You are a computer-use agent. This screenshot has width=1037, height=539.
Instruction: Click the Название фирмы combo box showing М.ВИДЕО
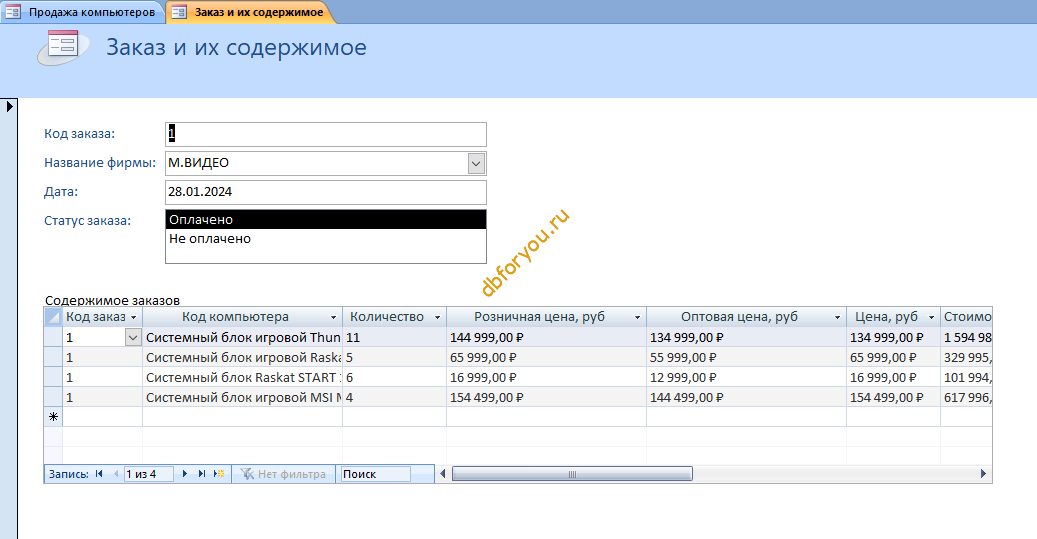click(x=325, y=163)
